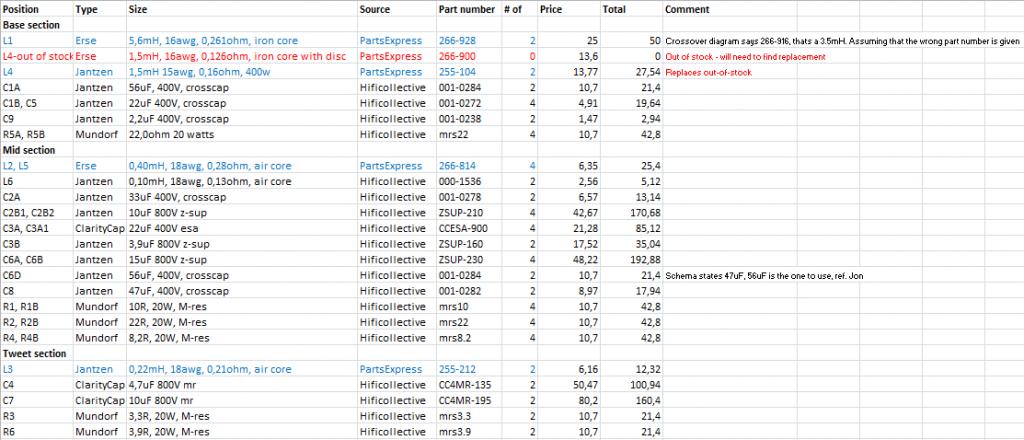Screen dimensions: 1024x440
Task: Select the C7 position cell
Action: pyautogui.click(x=37, y=401)
